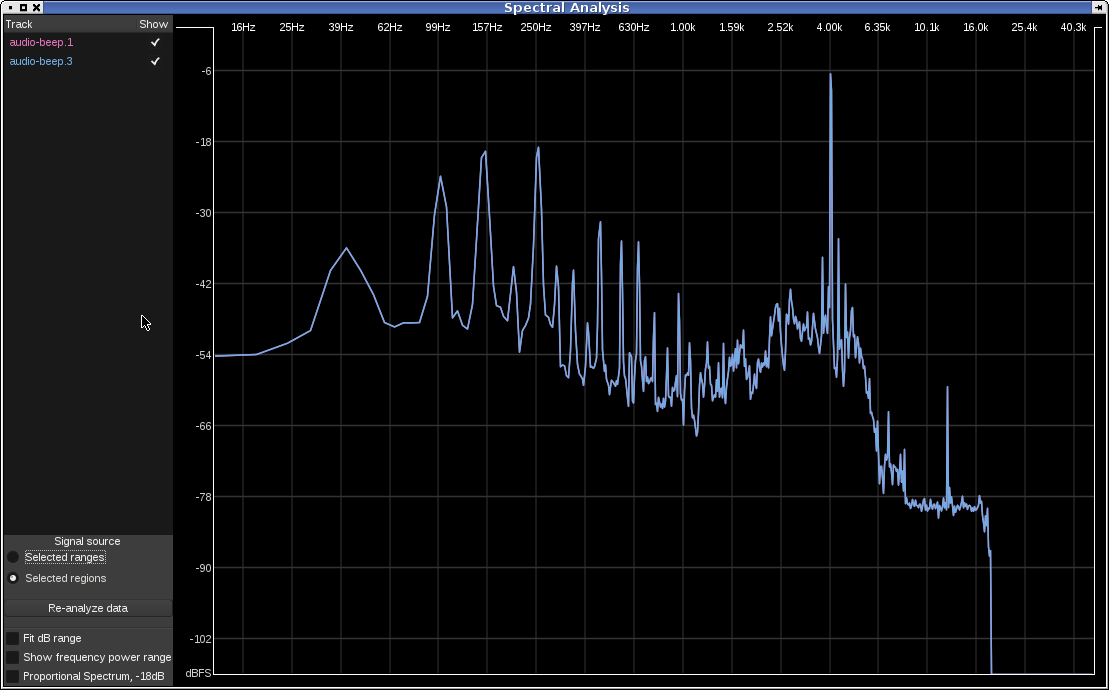The height and width of the screenshot is (690, 1109).
Task: Click the pin icon in the title bar
Action: pos(1097,7)
